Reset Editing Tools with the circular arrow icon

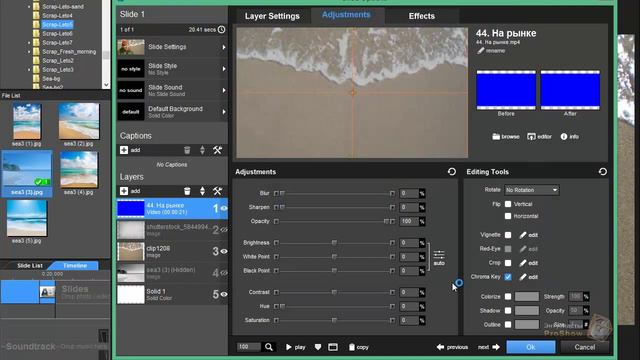click(602, 172)
